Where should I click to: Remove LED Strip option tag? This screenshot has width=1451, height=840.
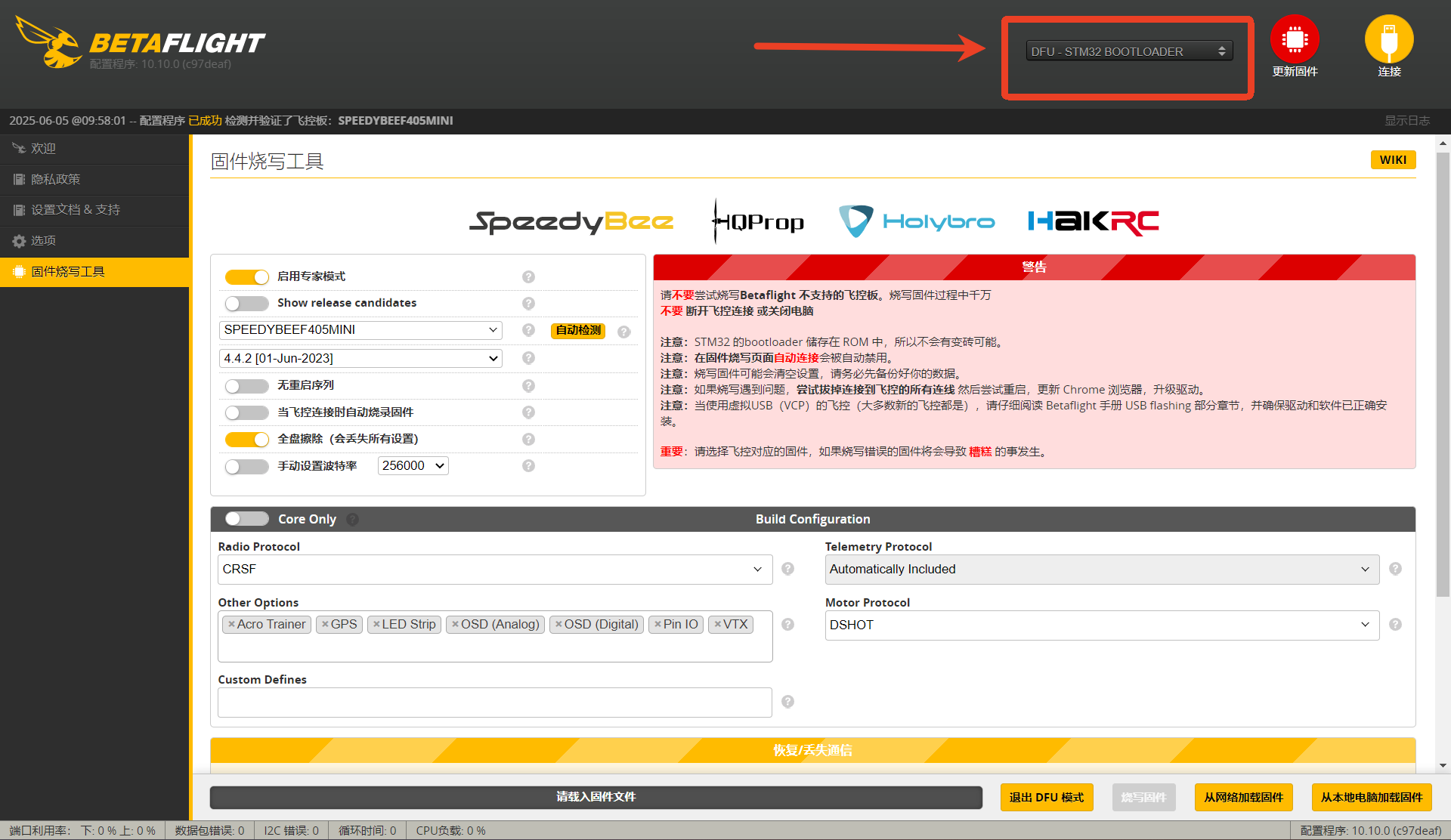376,625
